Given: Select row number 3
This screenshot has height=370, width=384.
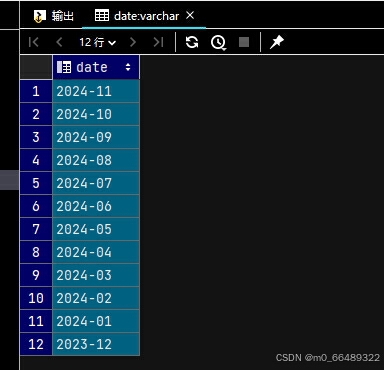Looking at the screenshot, I should pyautogui.click(x=36, y=137).
